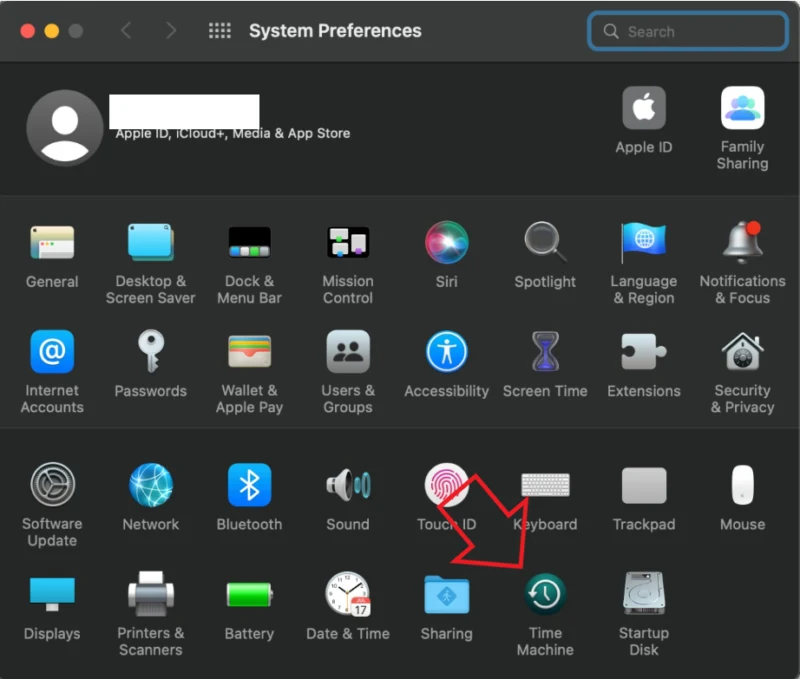Viewport: 800px width, 679px height.
Task: Close the System Preferences window
Action: (x=28, y=31)
